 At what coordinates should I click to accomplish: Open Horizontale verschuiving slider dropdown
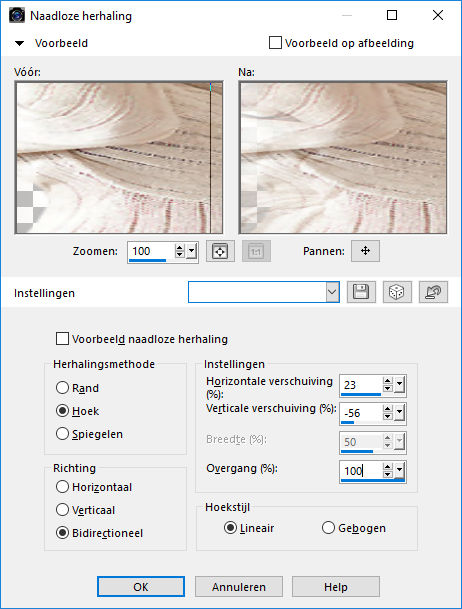coord(399,385)
